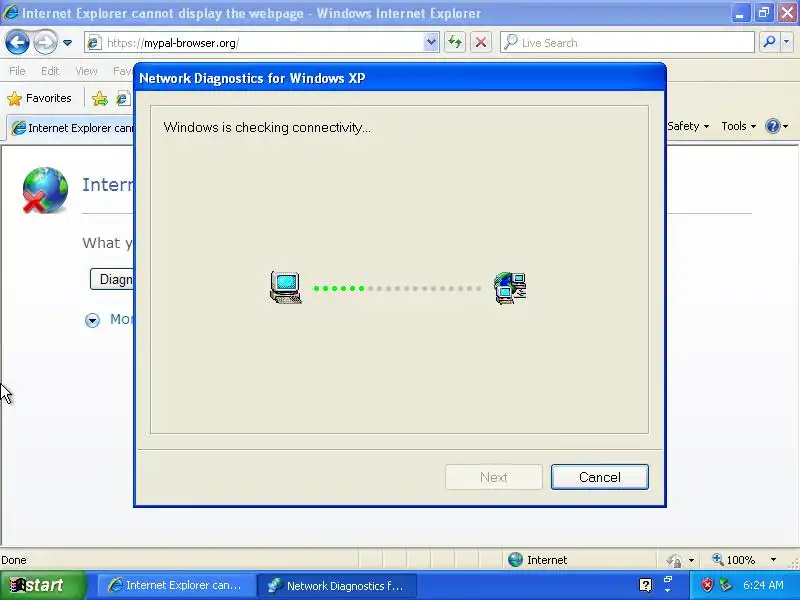Viewport: 800px width, 600px height.
Task: Click the Back navigation arrow
Action: [x=17, y=42]
